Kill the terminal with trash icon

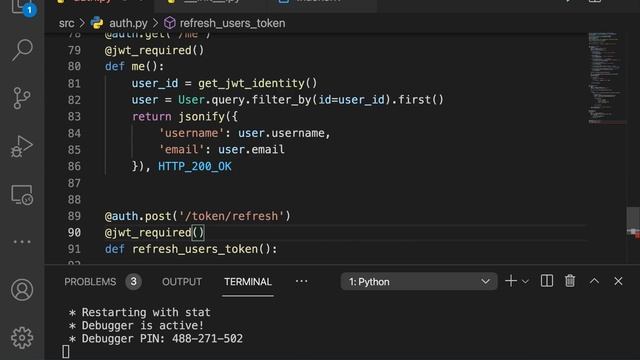(x=570, y=281)
